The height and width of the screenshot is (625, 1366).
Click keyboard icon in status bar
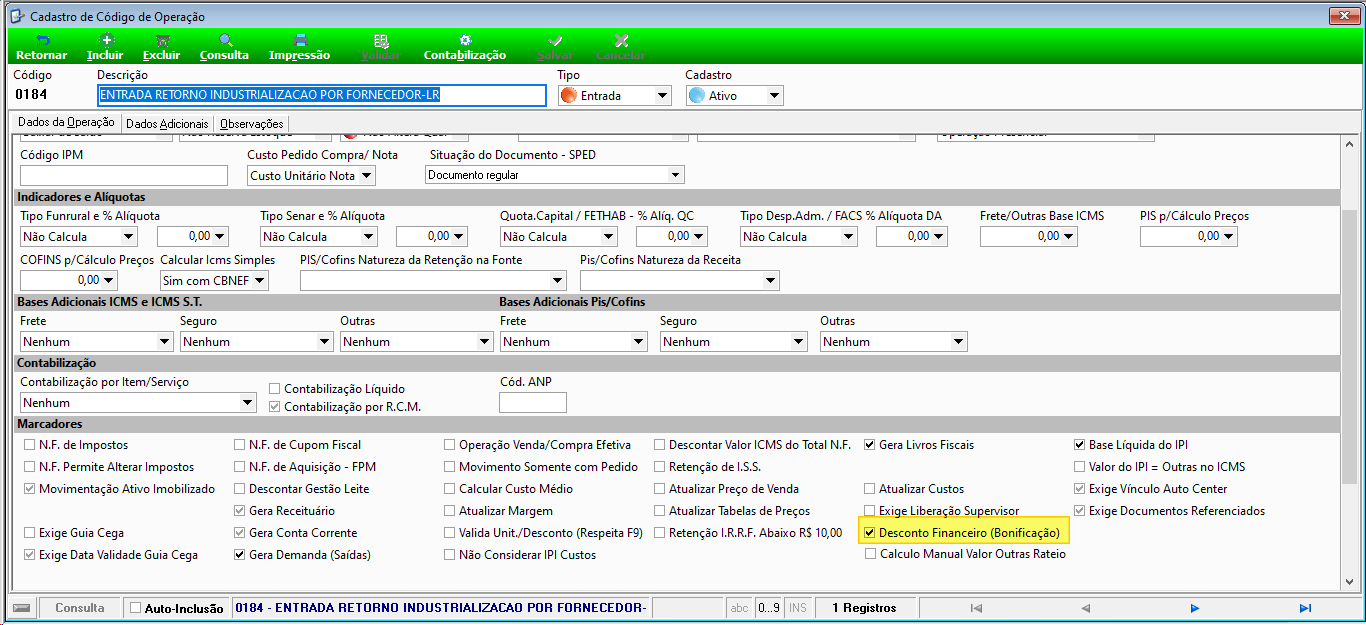point(22,608)
